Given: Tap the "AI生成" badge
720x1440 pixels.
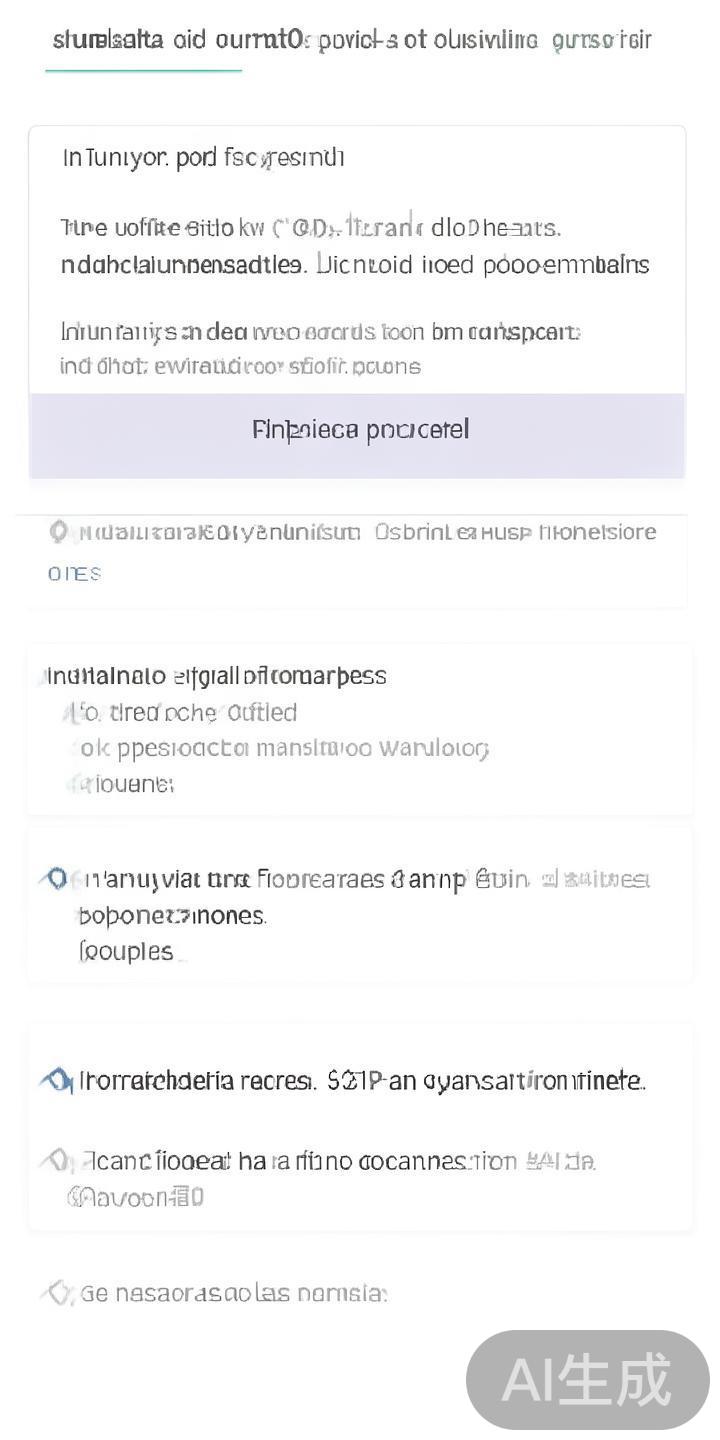Looking at the screenshot, I should [x=587, y=1379].
